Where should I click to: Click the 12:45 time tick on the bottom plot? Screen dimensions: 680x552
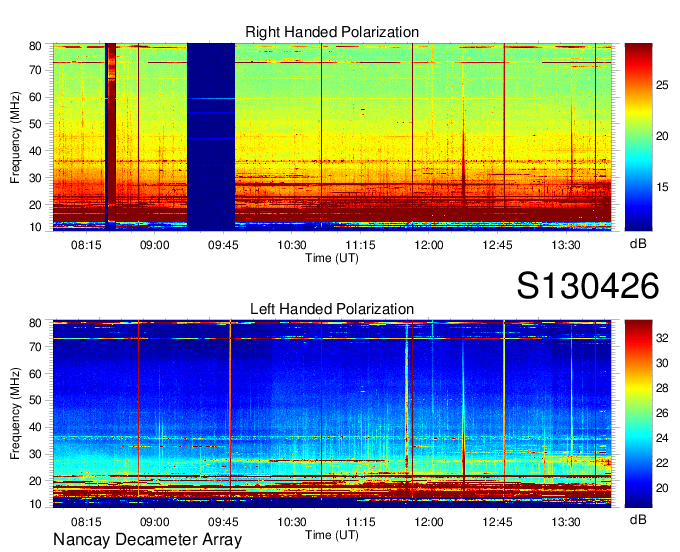click(x=497, y=522)
